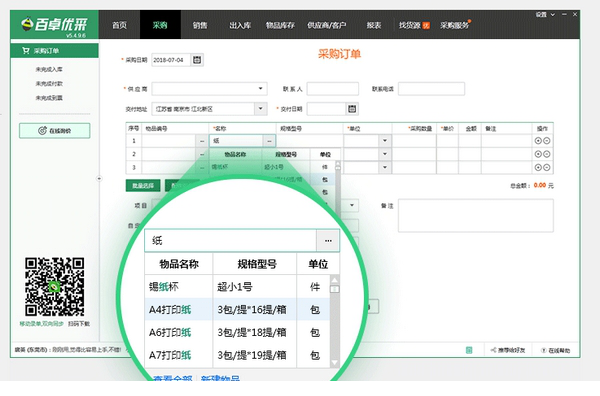
Task: Select 采购订单 in the sidebar
Action: (54, 51)
